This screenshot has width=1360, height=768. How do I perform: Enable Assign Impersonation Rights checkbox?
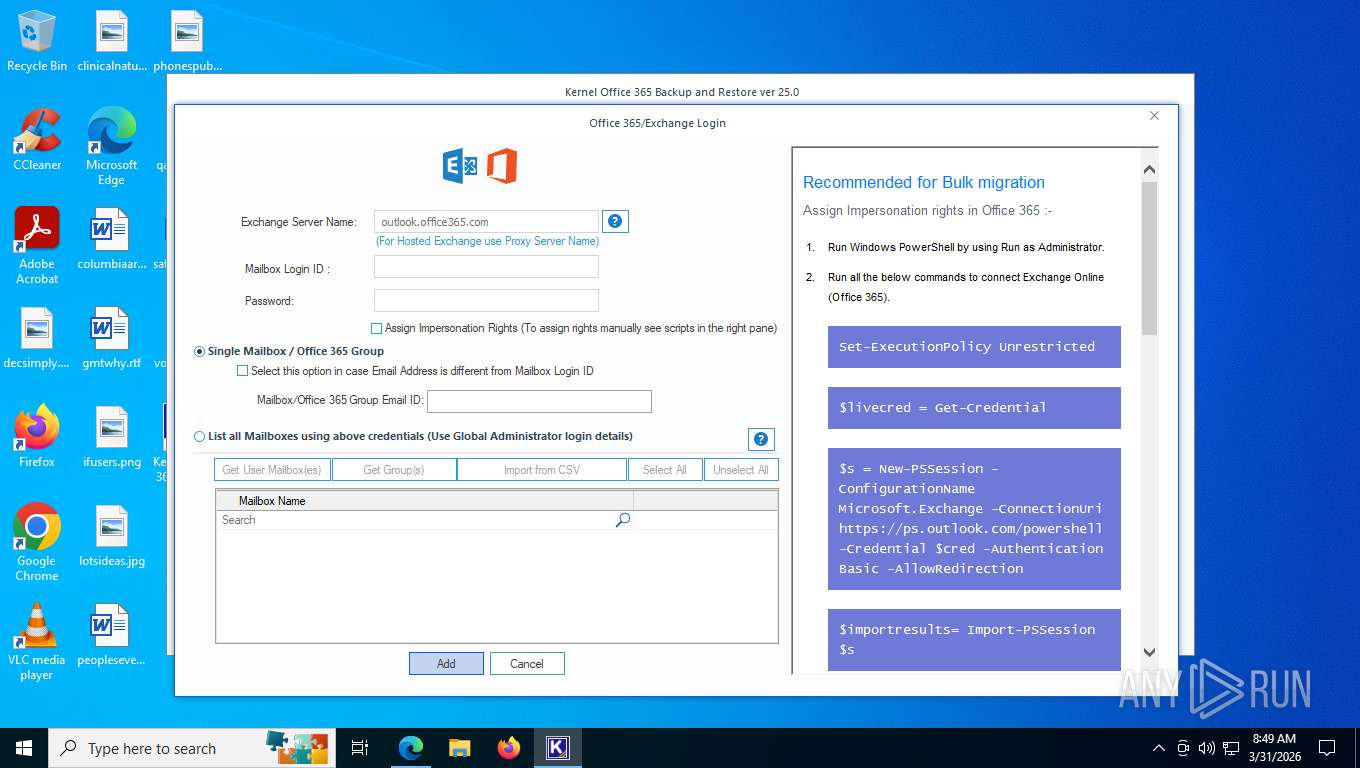tap(376, 328)
